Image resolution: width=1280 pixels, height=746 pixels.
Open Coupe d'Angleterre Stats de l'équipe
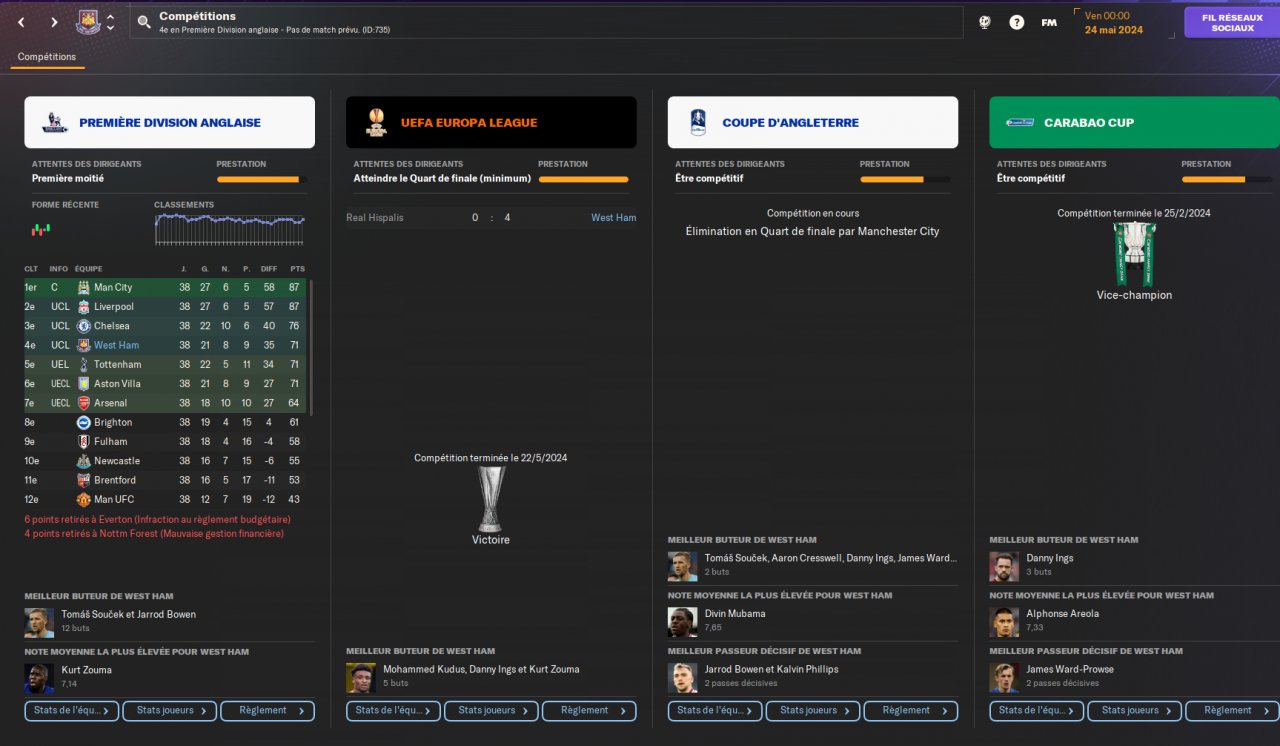[x=715, y=711]
